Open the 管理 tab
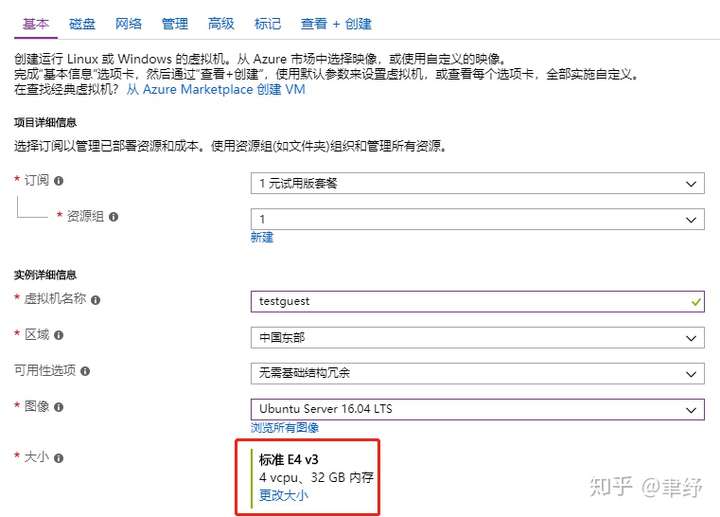720x517 pixels. click(175, 23)
